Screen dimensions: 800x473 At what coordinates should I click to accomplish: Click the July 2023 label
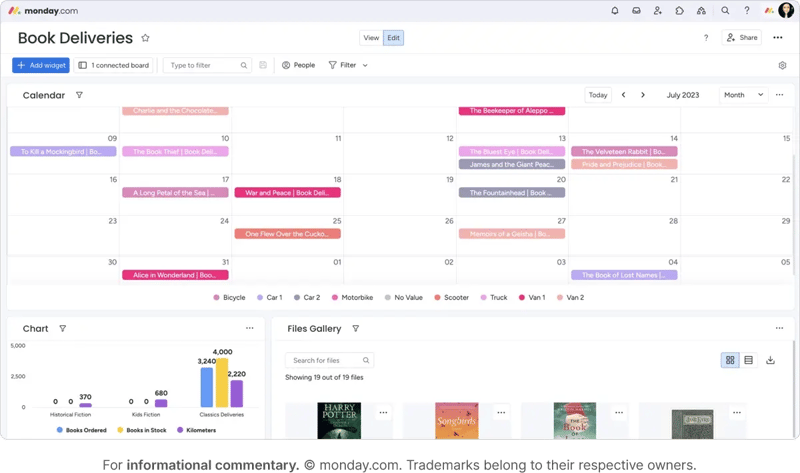(x=683, y=95)
